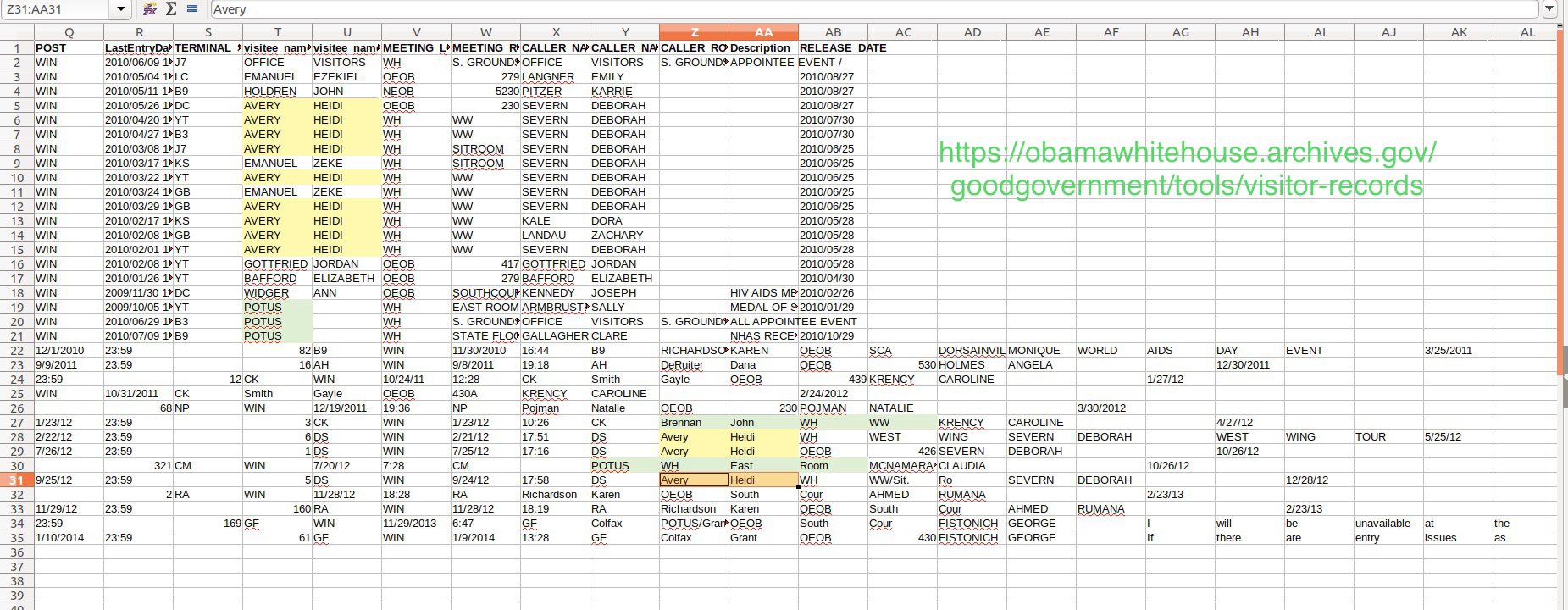Open the Function Wizard icon
The height and width of the screenshot is (610, 1568).
(x=150, y=9)
